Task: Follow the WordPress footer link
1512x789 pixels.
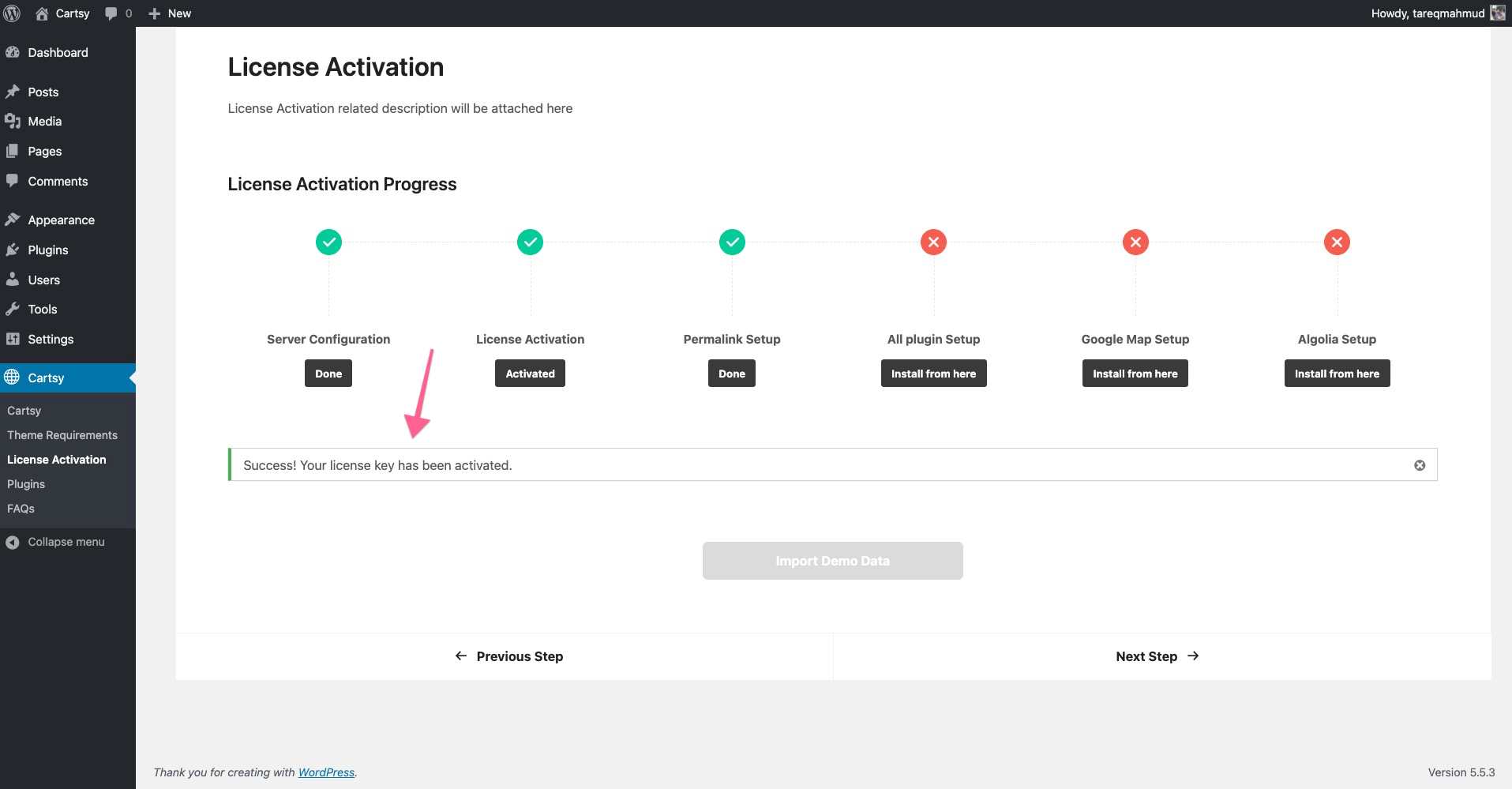Action: tap(326, 772)
